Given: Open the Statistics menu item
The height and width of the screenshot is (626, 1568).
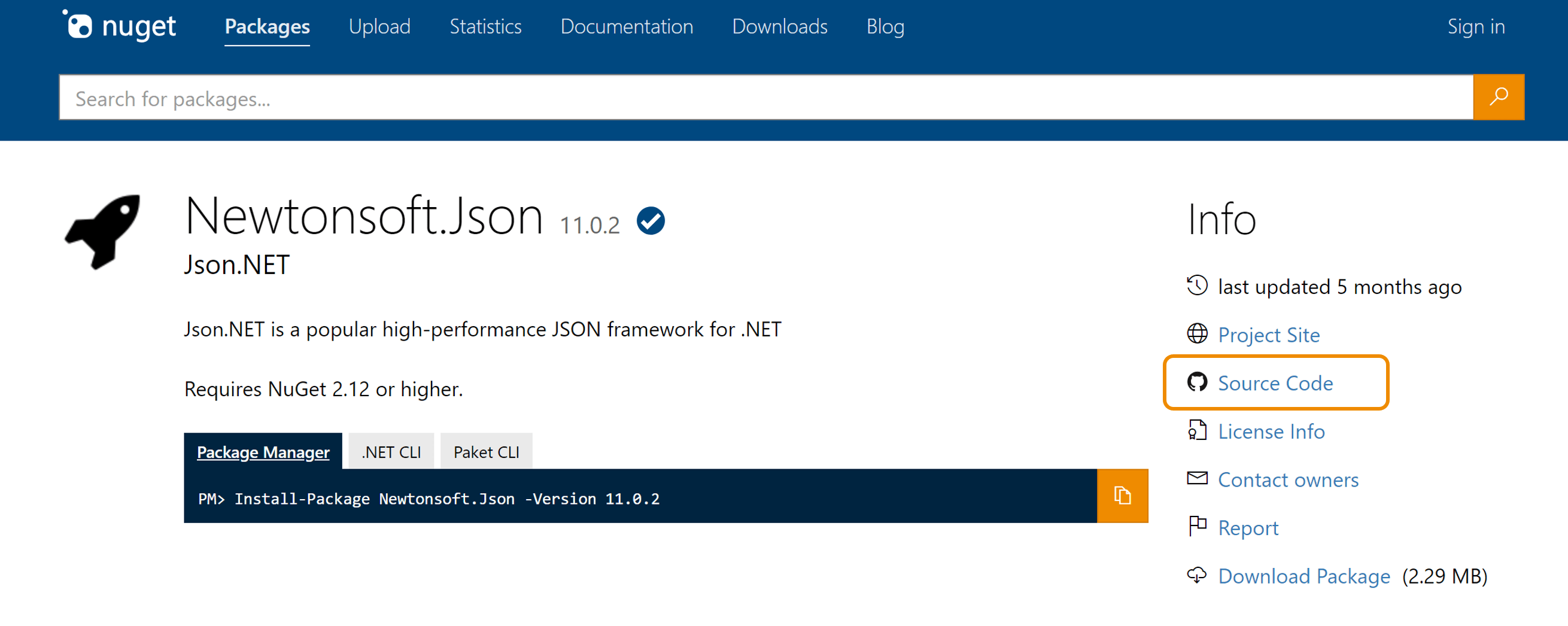Looking at the screenshot, I should tap(485, 27).
